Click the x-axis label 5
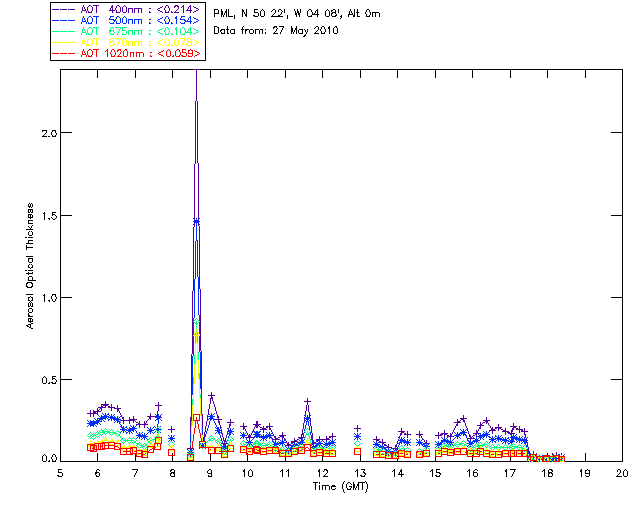The height and width of the screenshot is (512, 640). click(60, 473)
